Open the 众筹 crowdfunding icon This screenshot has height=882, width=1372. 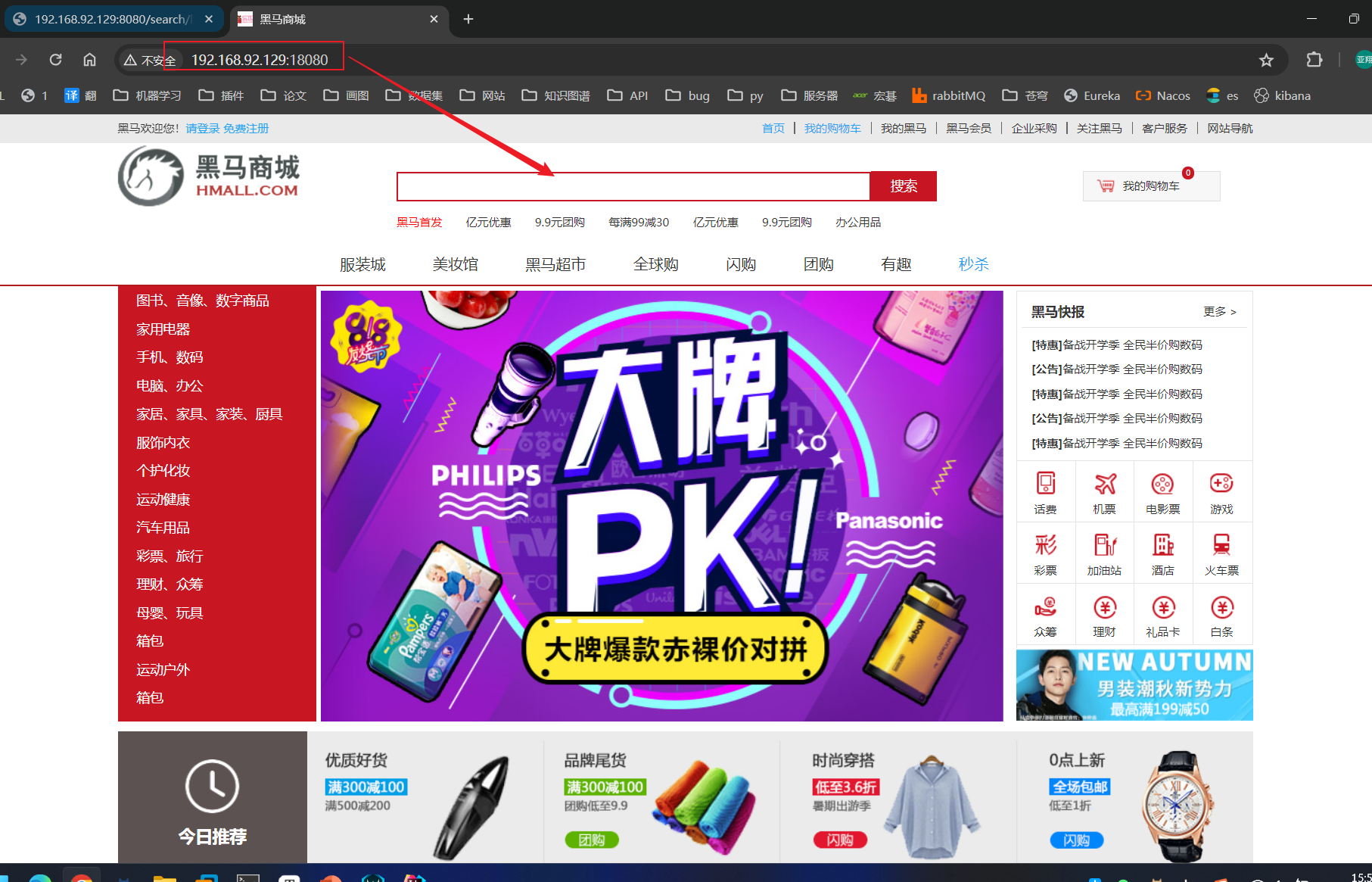click(x=1046, y=606)
